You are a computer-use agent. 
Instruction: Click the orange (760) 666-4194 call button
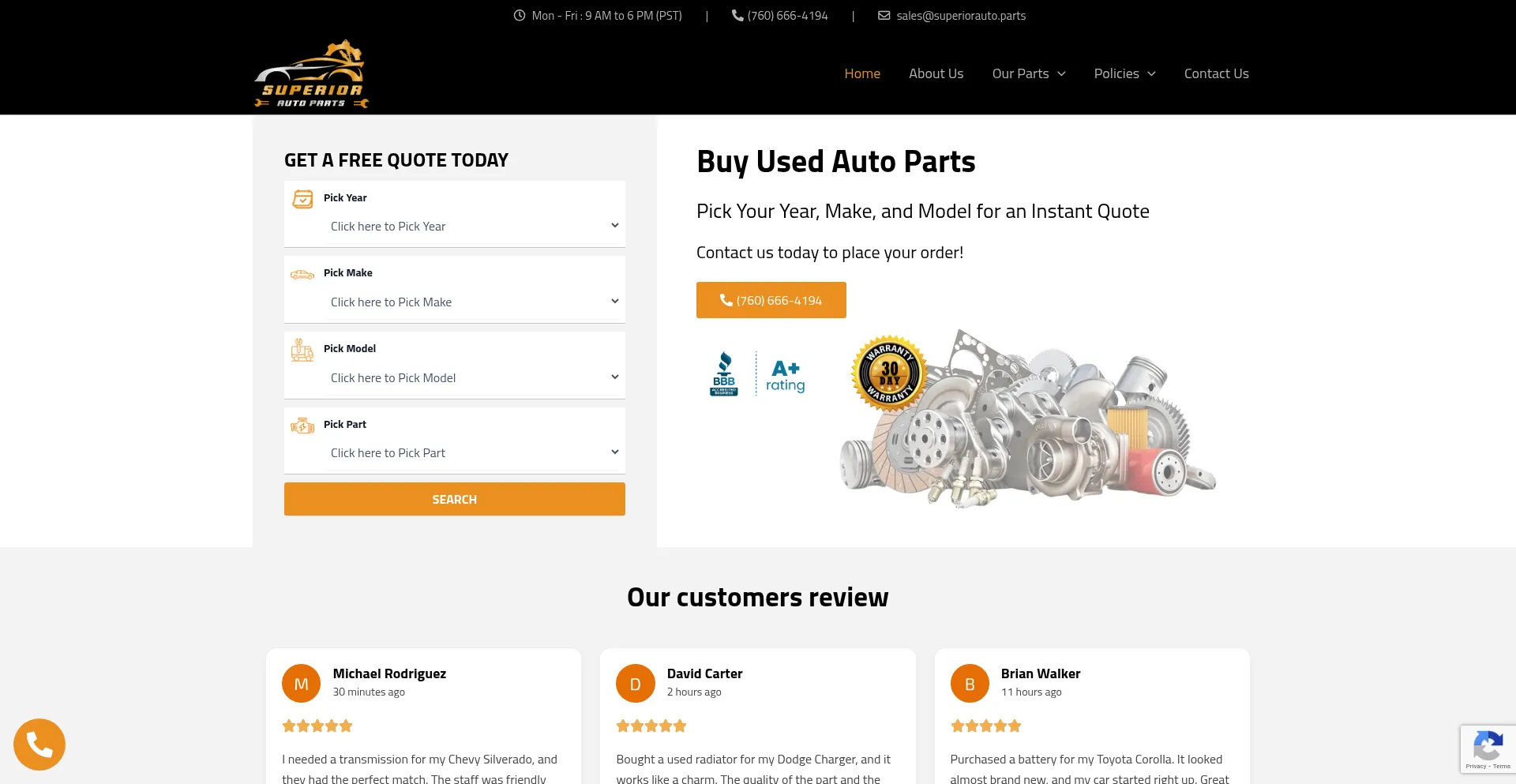click(771, 301)
